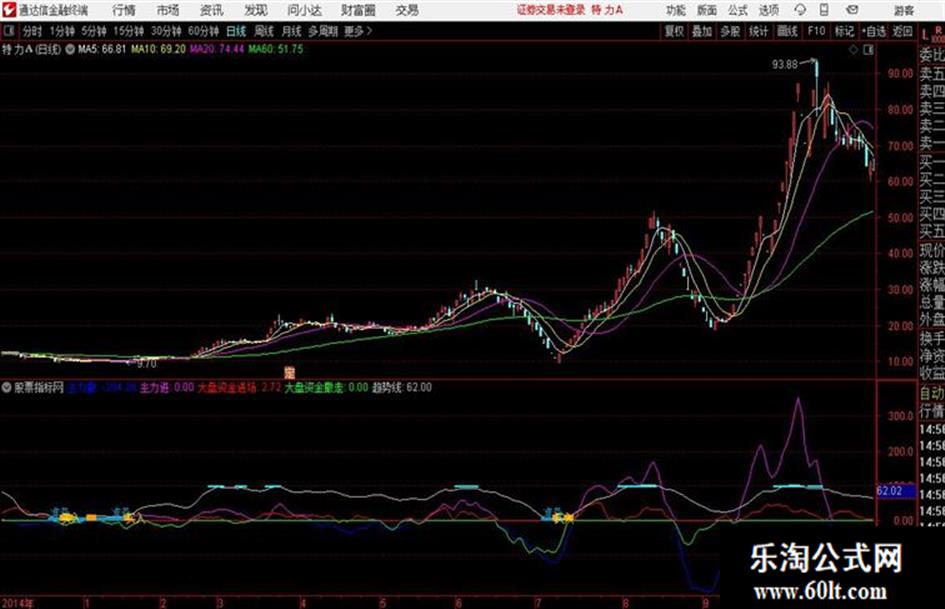945x609 pixels.
Task: Click the 趋势线: 62.00 indicator value
Action: coord(401,387)
